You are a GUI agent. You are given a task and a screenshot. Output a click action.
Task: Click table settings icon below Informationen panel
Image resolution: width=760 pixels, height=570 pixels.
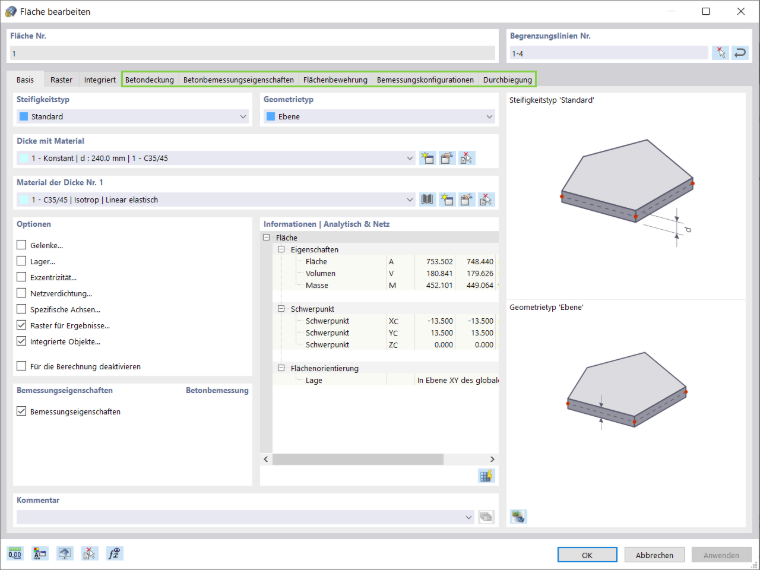[x=486, y=475]
